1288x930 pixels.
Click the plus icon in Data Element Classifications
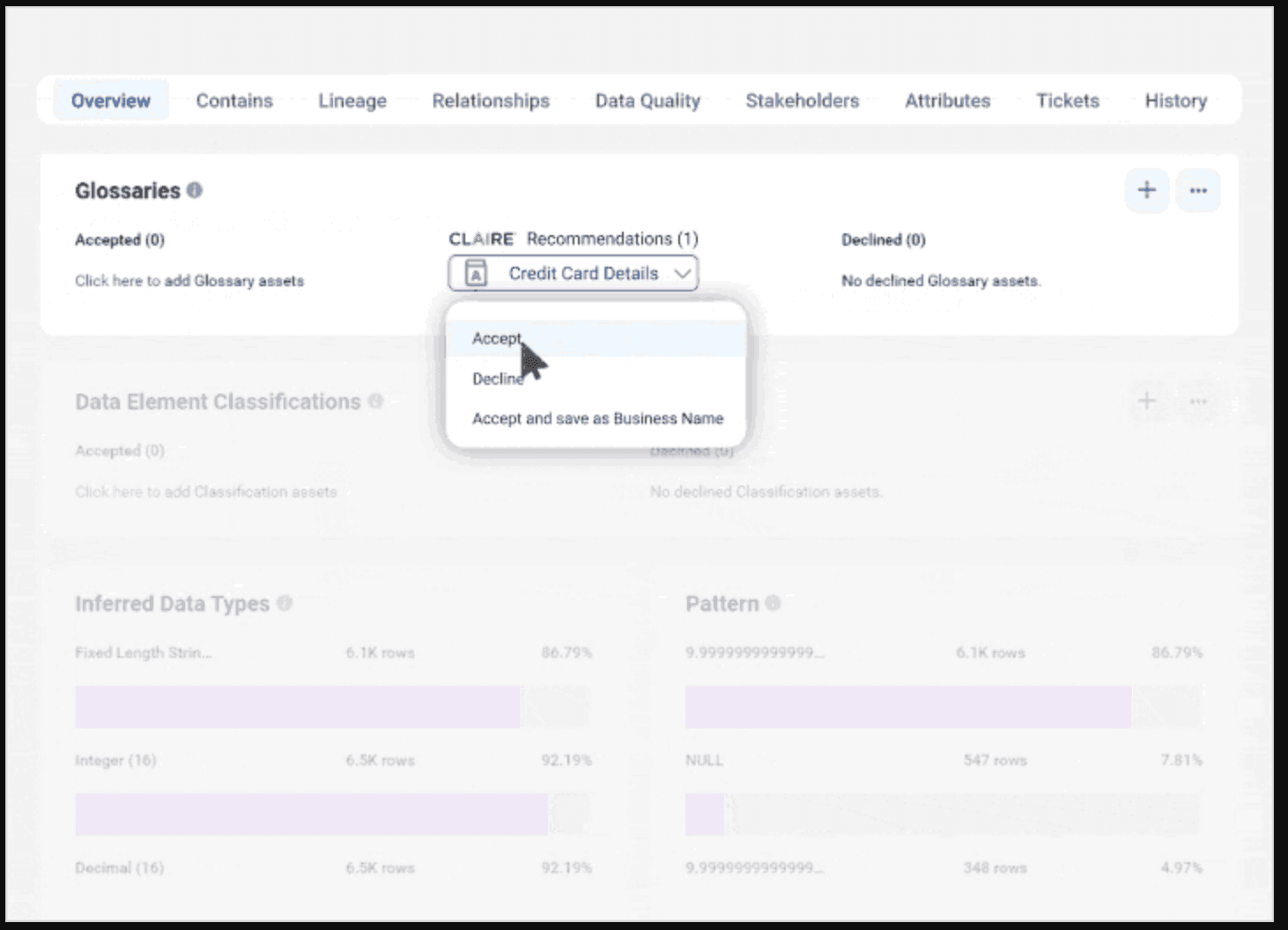click(x=1146, y=401)
